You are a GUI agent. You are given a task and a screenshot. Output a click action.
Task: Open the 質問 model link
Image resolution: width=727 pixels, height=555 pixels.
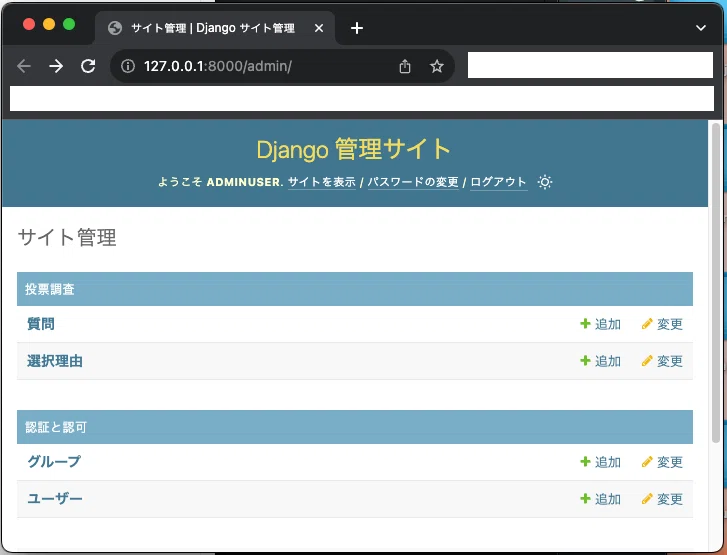[41, 324]
